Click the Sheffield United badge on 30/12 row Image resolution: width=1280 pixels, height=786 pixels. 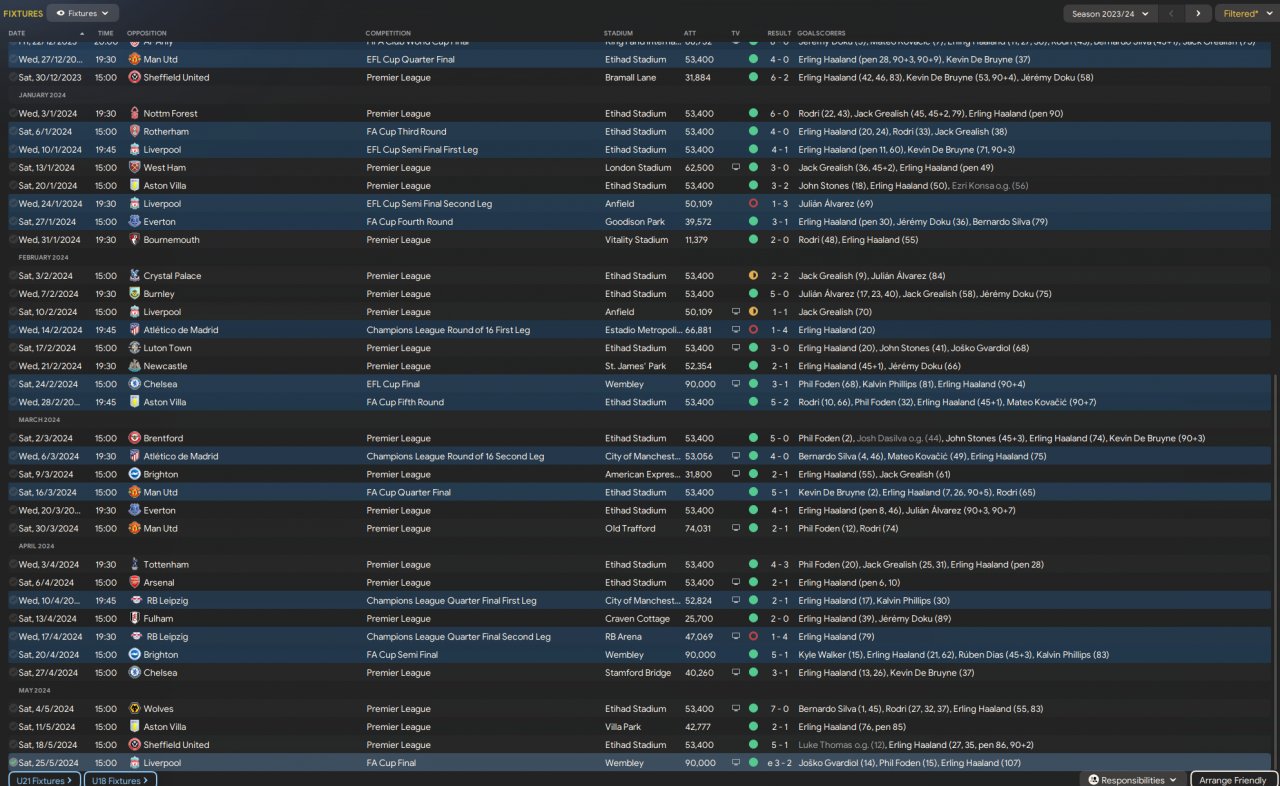click(134, 77)
